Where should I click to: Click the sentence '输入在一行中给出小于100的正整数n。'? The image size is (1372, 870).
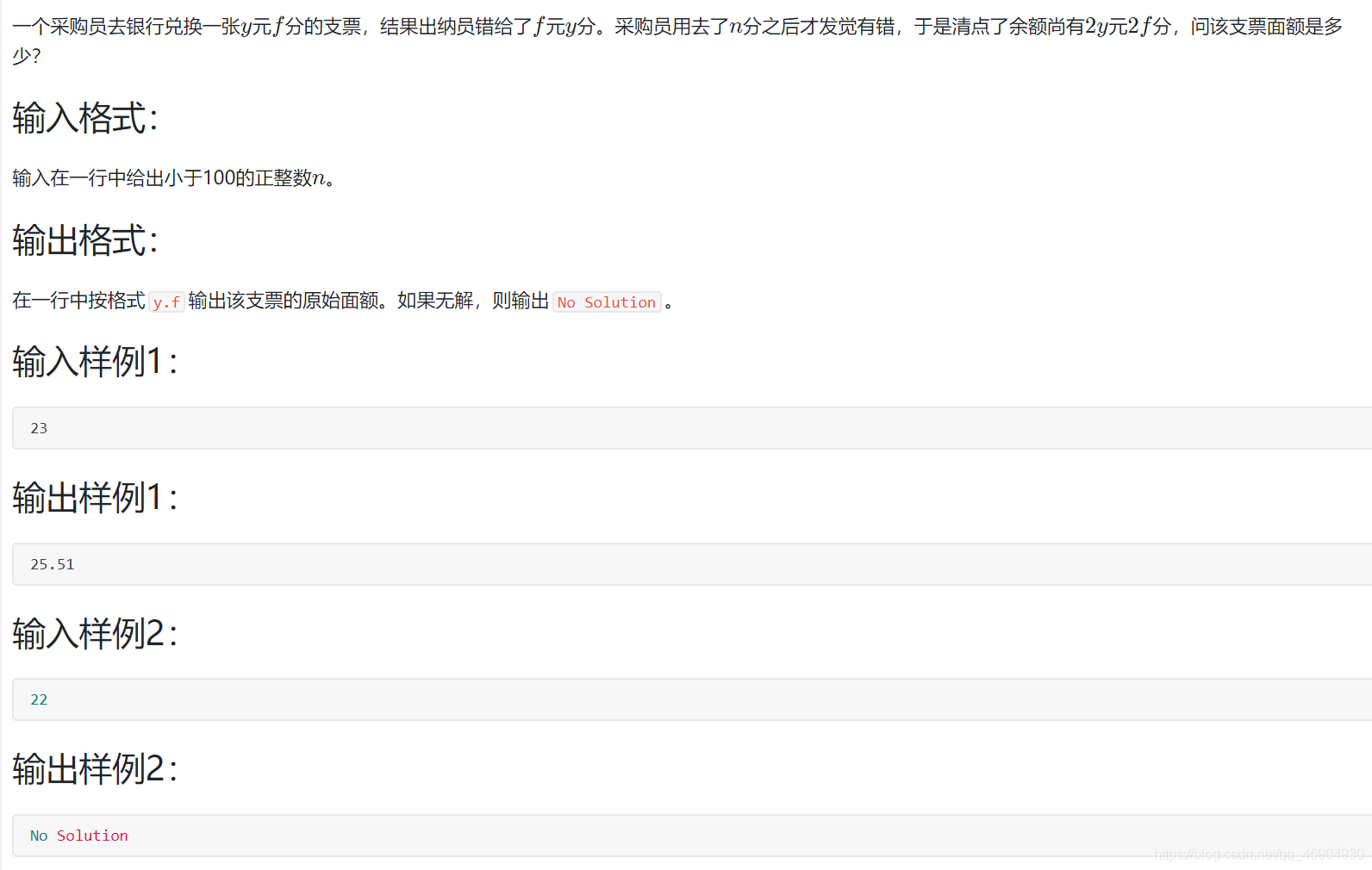[174, 178]
